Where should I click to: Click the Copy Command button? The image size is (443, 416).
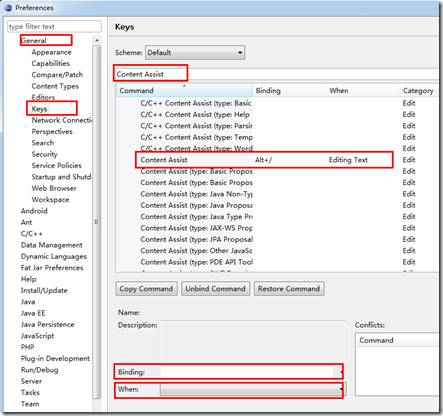coord(146,289)
